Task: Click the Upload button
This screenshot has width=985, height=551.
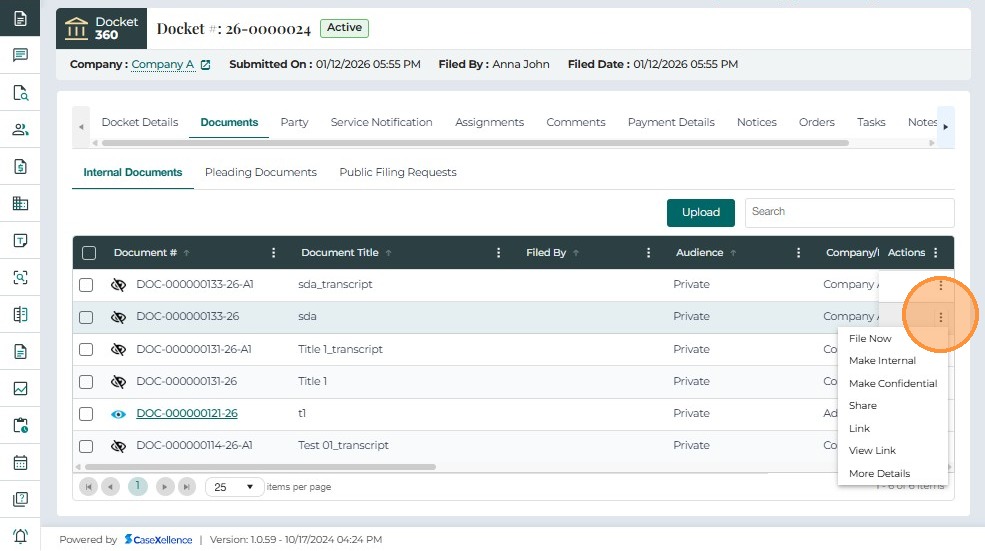Action: [700, 212]
